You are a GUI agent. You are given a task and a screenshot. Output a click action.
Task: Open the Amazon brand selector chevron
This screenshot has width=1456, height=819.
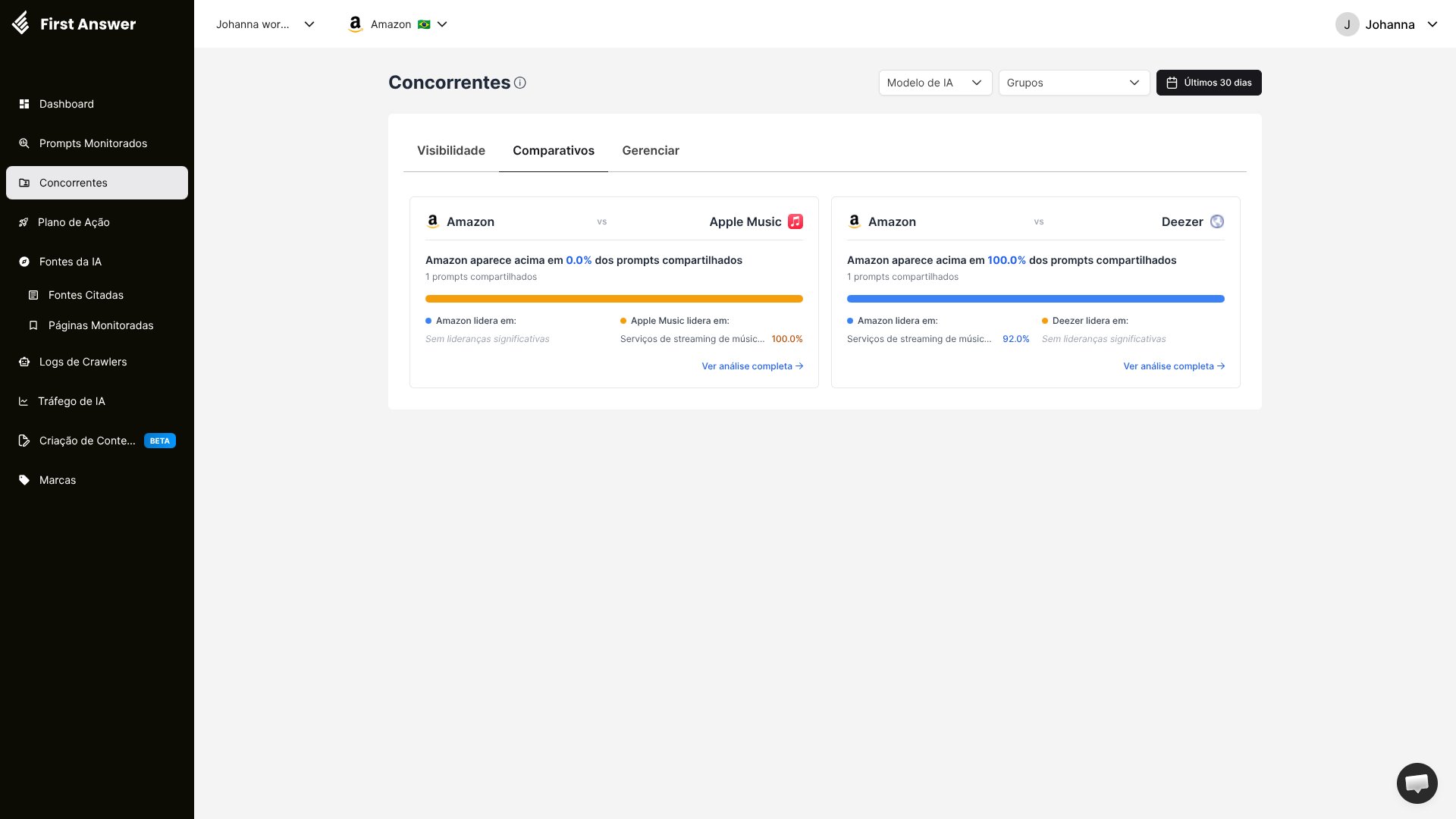pyautogui.click(x=443, y=24)
